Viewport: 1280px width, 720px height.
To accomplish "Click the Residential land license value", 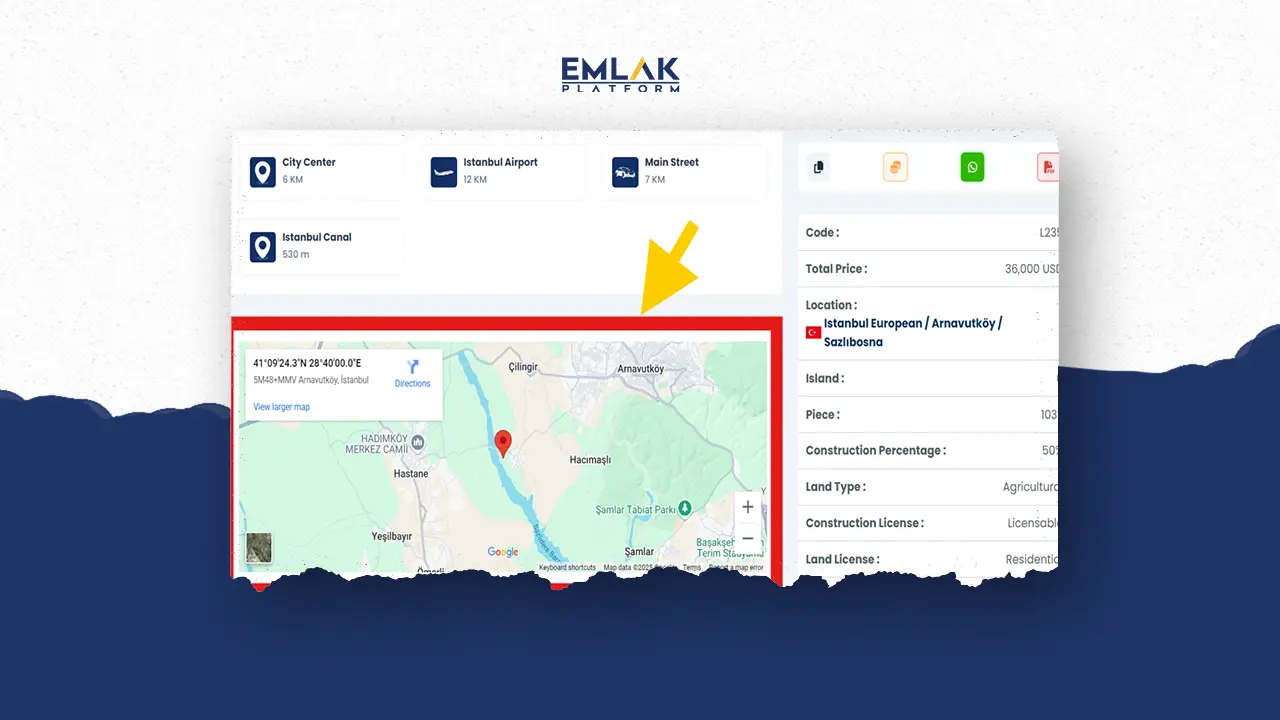I will (1031, 560).
